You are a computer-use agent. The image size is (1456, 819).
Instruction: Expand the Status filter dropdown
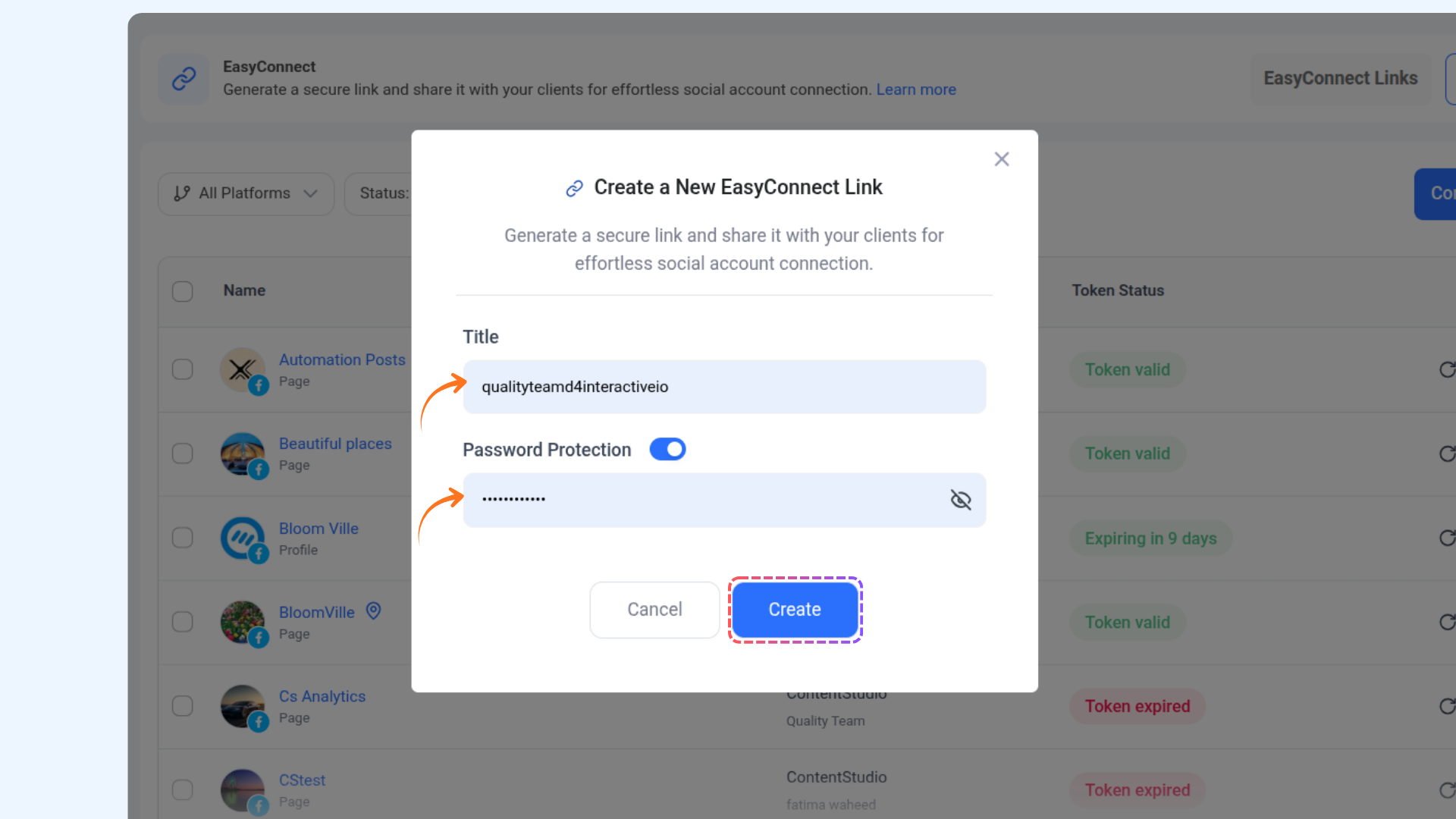pyautogui.click(x=379, y=193)
